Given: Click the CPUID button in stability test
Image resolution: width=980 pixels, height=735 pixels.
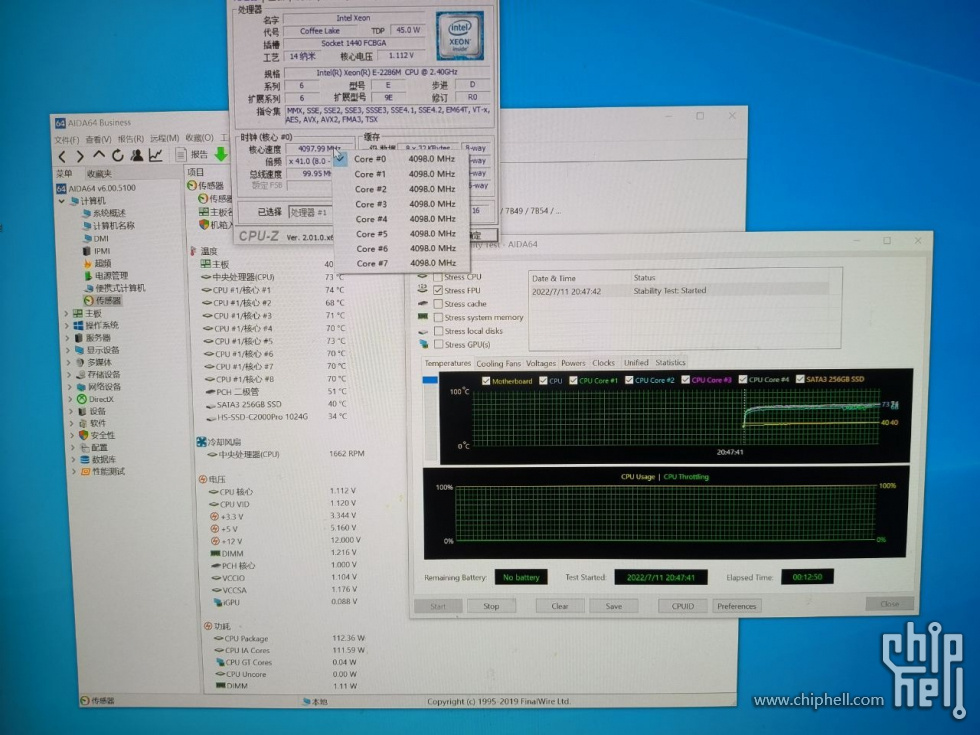Looking at the screenshot, I should point(682,606).
